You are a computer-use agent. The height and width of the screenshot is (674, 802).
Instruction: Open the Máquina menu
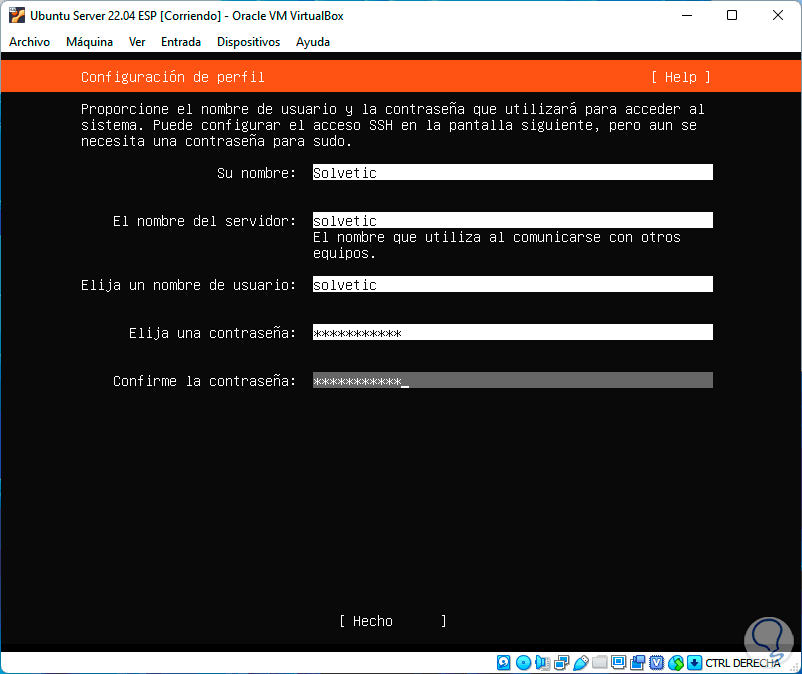(x=90, y=42)
